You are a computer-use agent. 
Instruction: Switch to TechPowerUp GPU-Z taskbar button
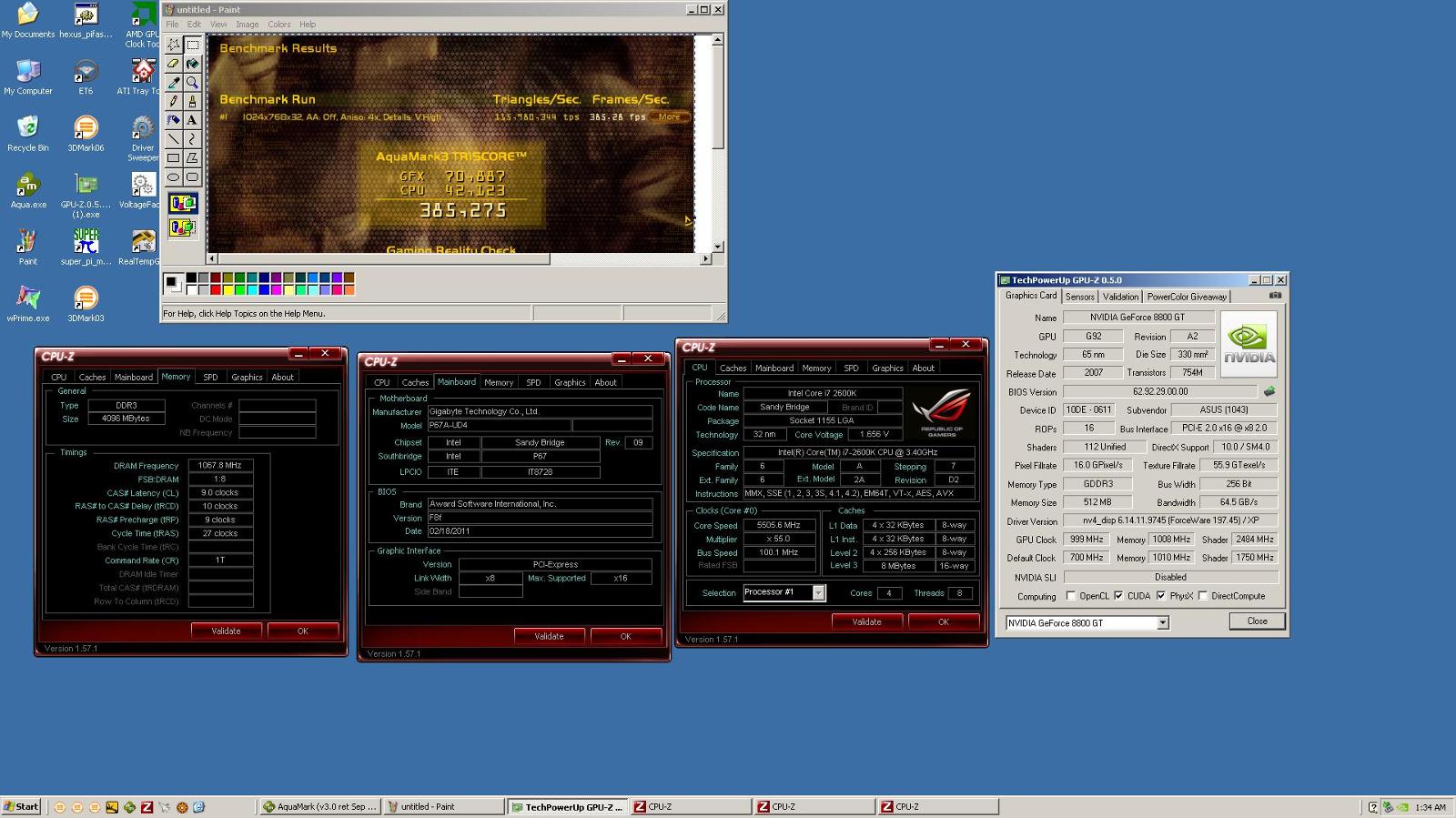pyautogui.click(x=565, y=807)
